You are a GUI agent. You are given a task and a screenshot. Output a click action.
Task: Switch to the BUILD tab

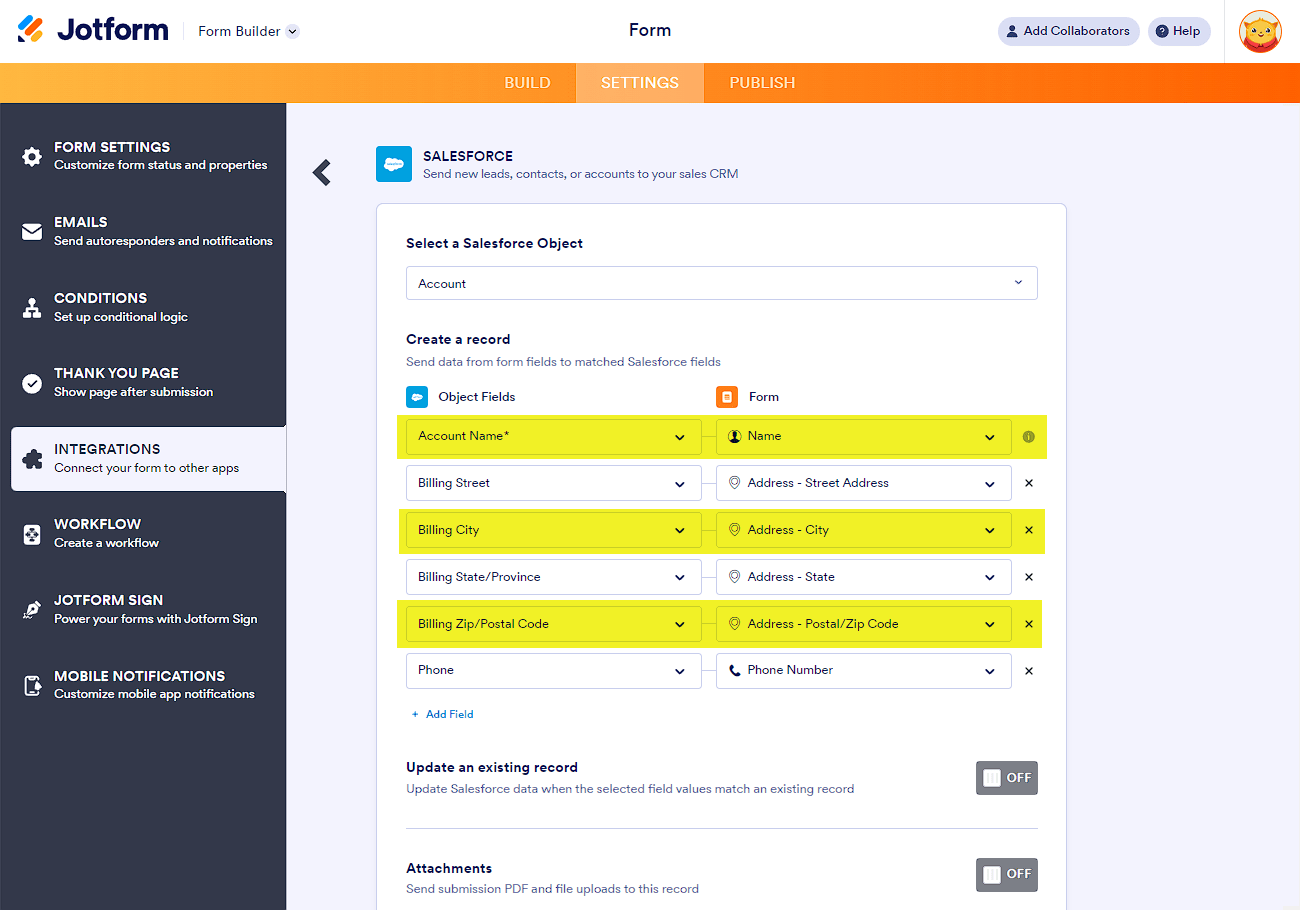(x=527, y=83)
